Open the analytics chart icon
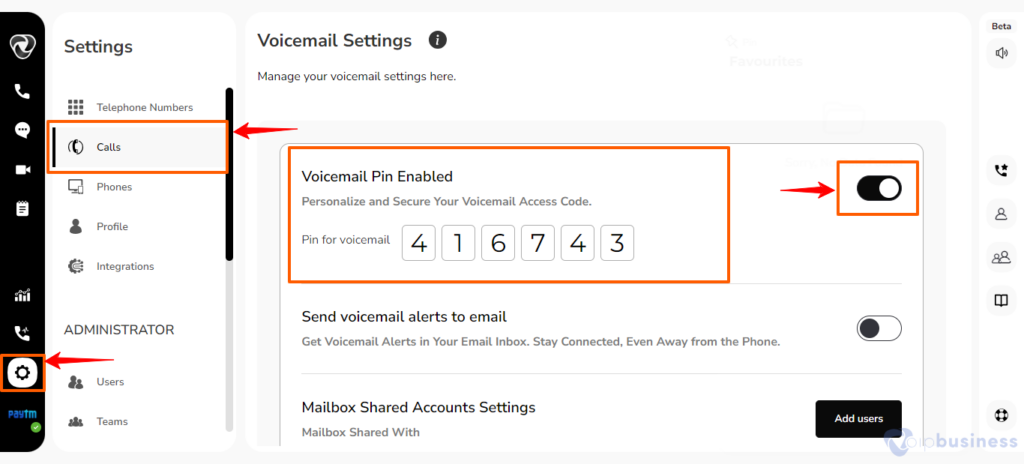 click(22, 295)
